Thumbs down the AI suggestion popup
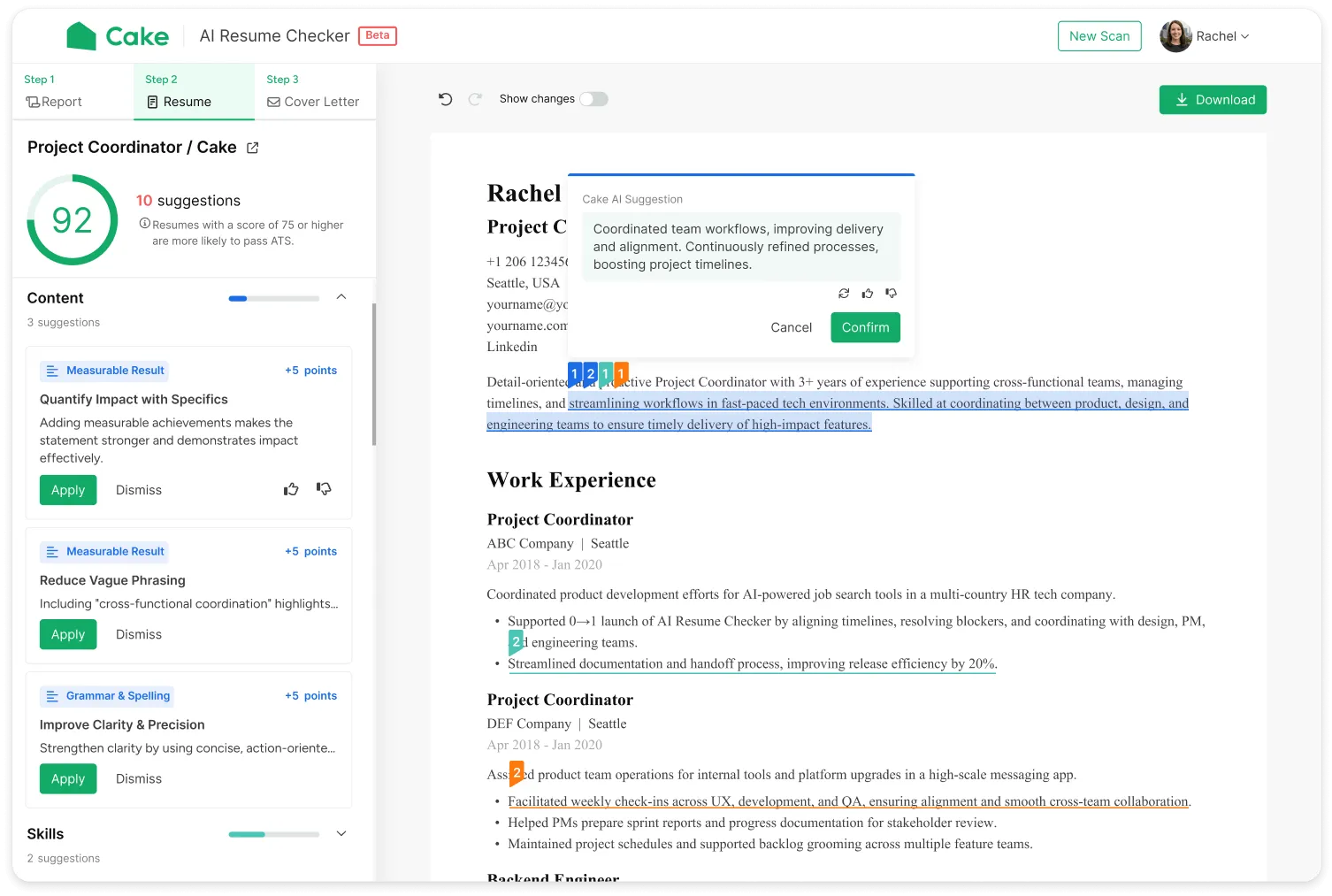The height and width of the screenshot is (896, 1332). coord(891,293)
